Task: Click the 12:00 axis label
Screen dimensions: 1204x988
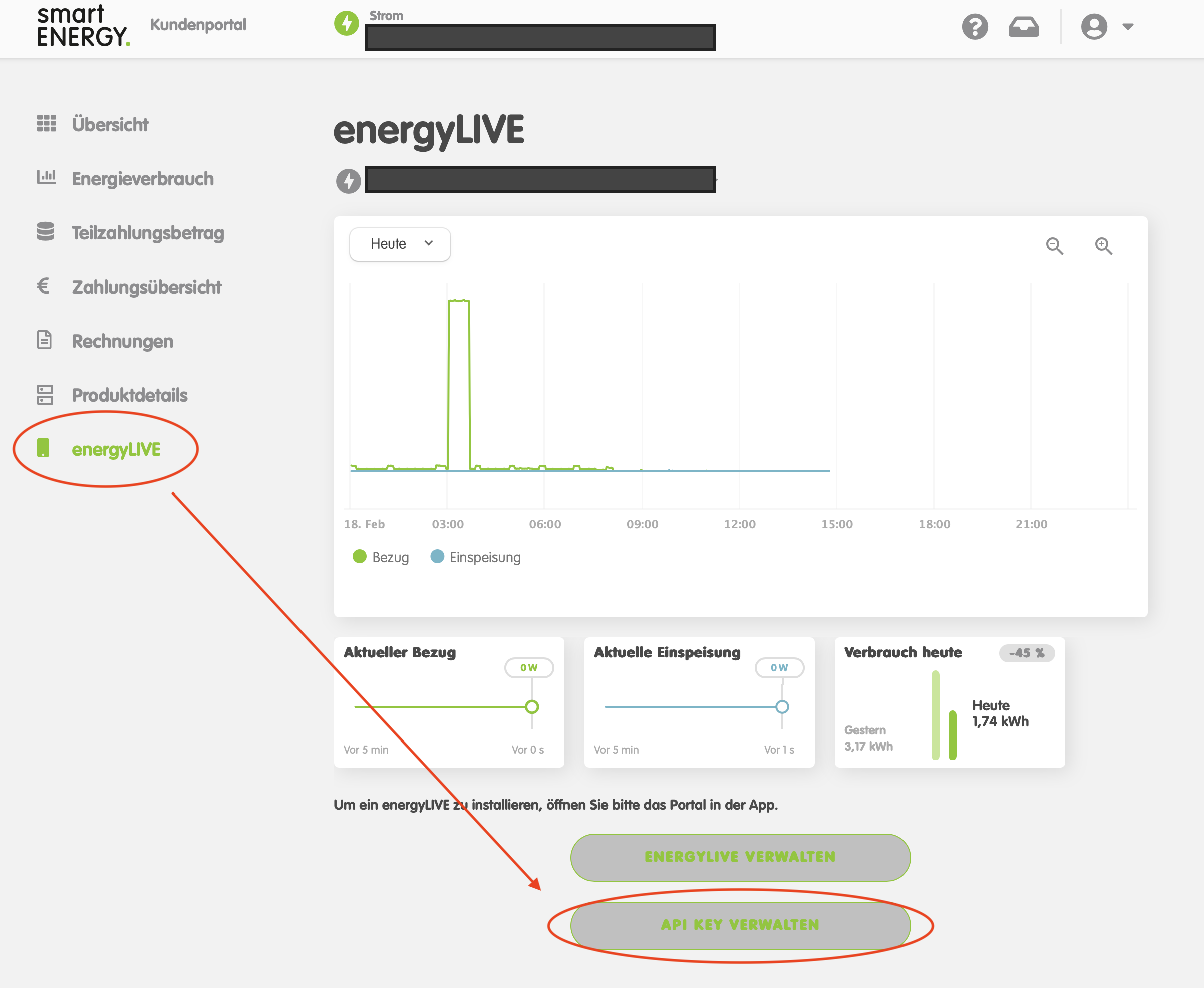Action: coord(740,524)
